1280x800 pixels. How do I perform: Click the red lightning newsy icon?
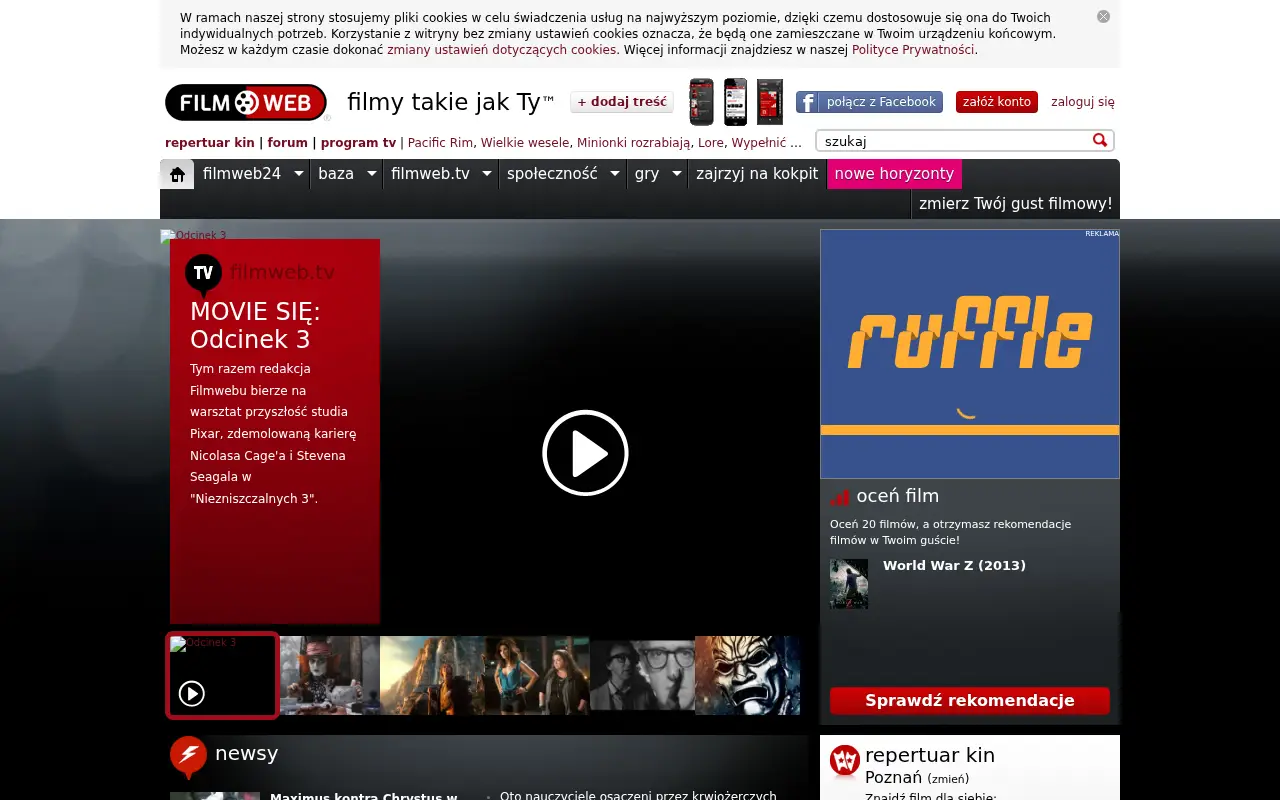188,757
